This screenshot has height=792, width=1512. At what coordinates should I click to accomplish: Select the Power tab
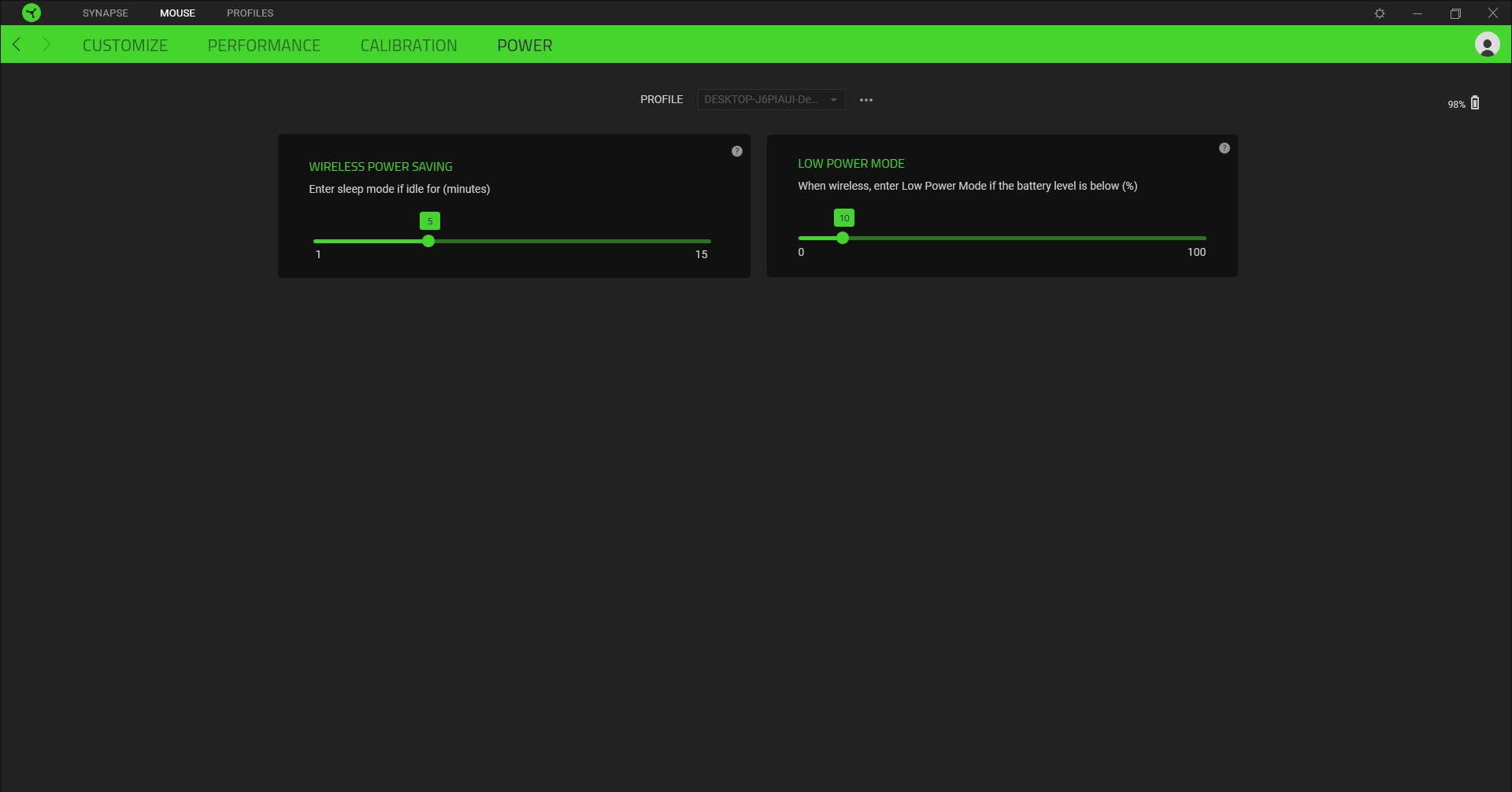524,46
